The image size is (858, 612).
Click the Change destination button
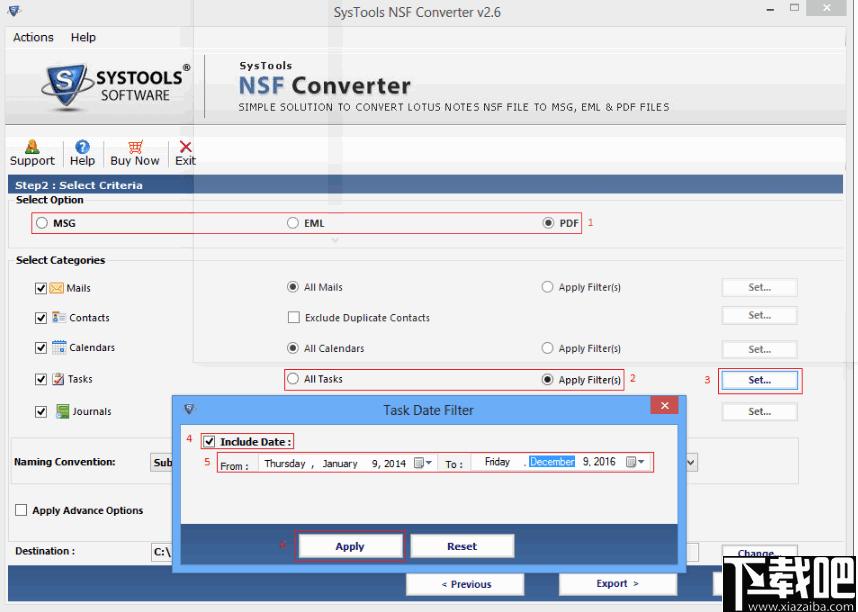pos(760,552)
